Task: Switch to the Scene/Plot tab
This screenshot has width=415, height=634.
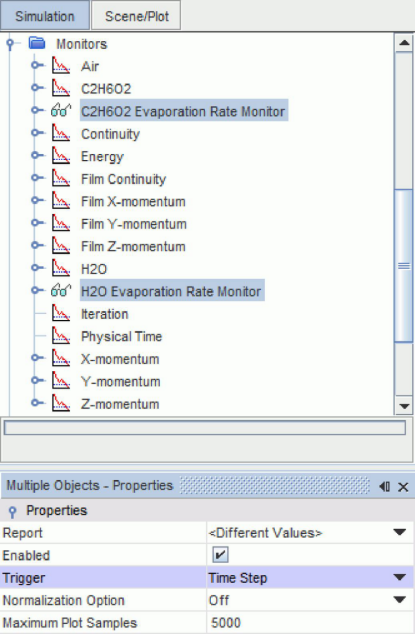Action: (136, 16)
